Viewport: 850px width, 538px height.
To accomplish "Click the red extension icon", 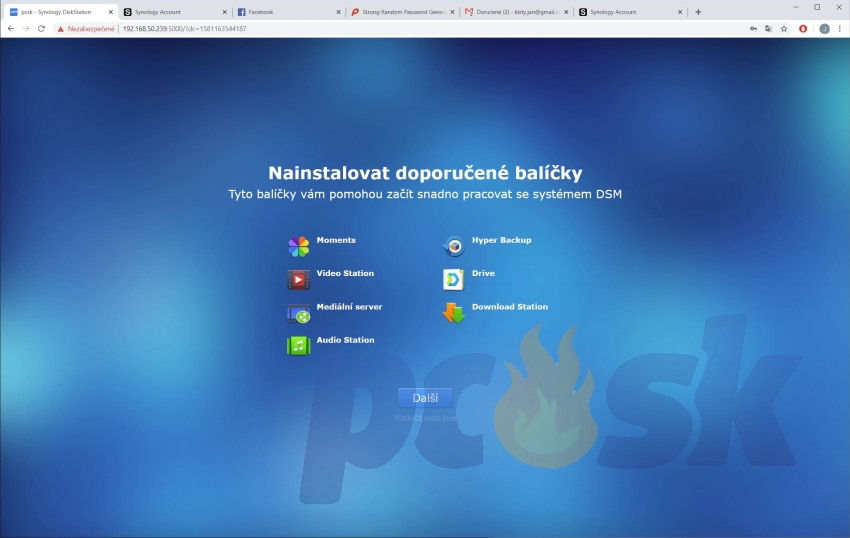I will click(803, 29).
